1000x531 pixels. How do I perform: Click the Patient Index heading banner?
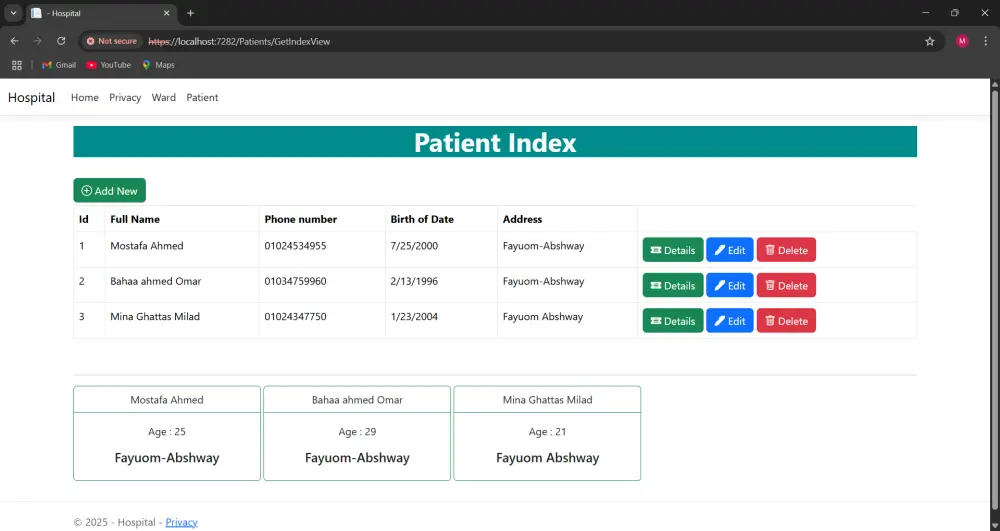pyautogui.click(x=495, y=142)
